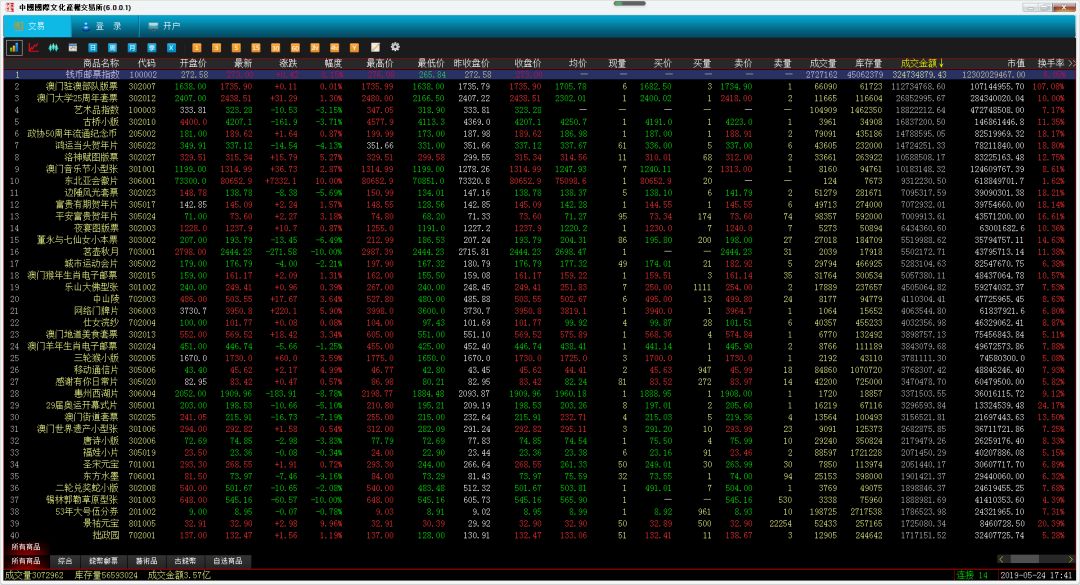Sort by the 市值 column header
This screenshot has width=1080, height=585.
click(x=1016, y=63)
